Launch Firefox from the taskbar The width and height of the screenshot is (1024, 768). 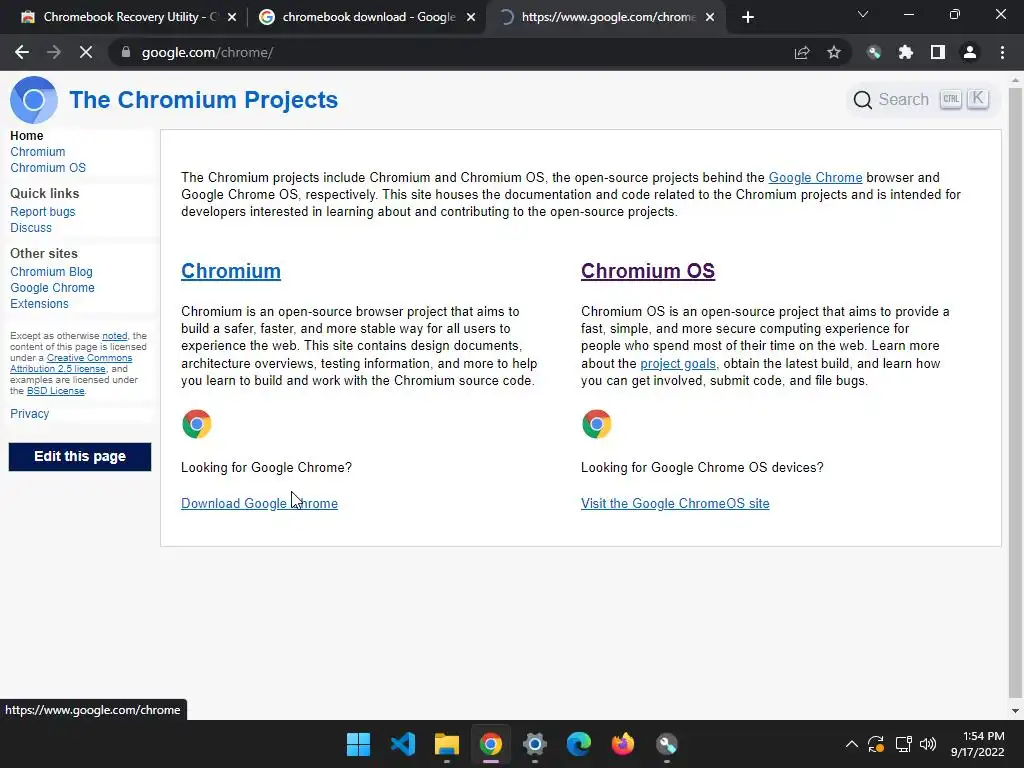pos(622,744)
